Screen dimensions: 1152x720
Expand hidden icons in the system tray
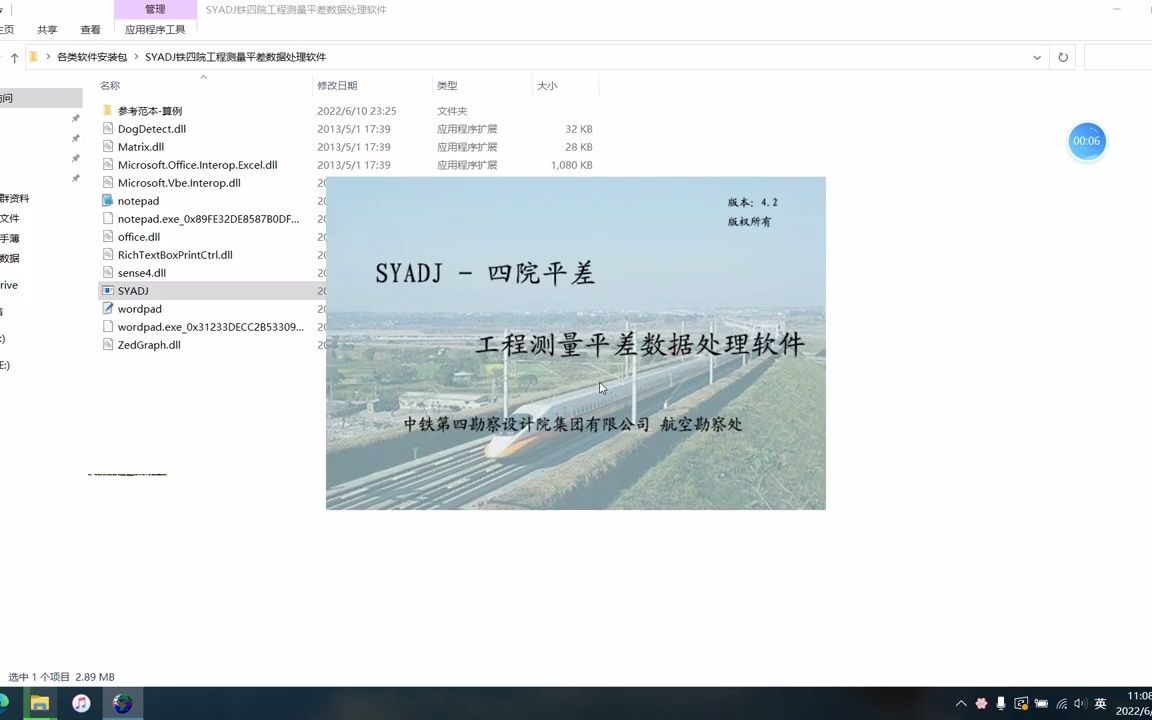[961, 703]
